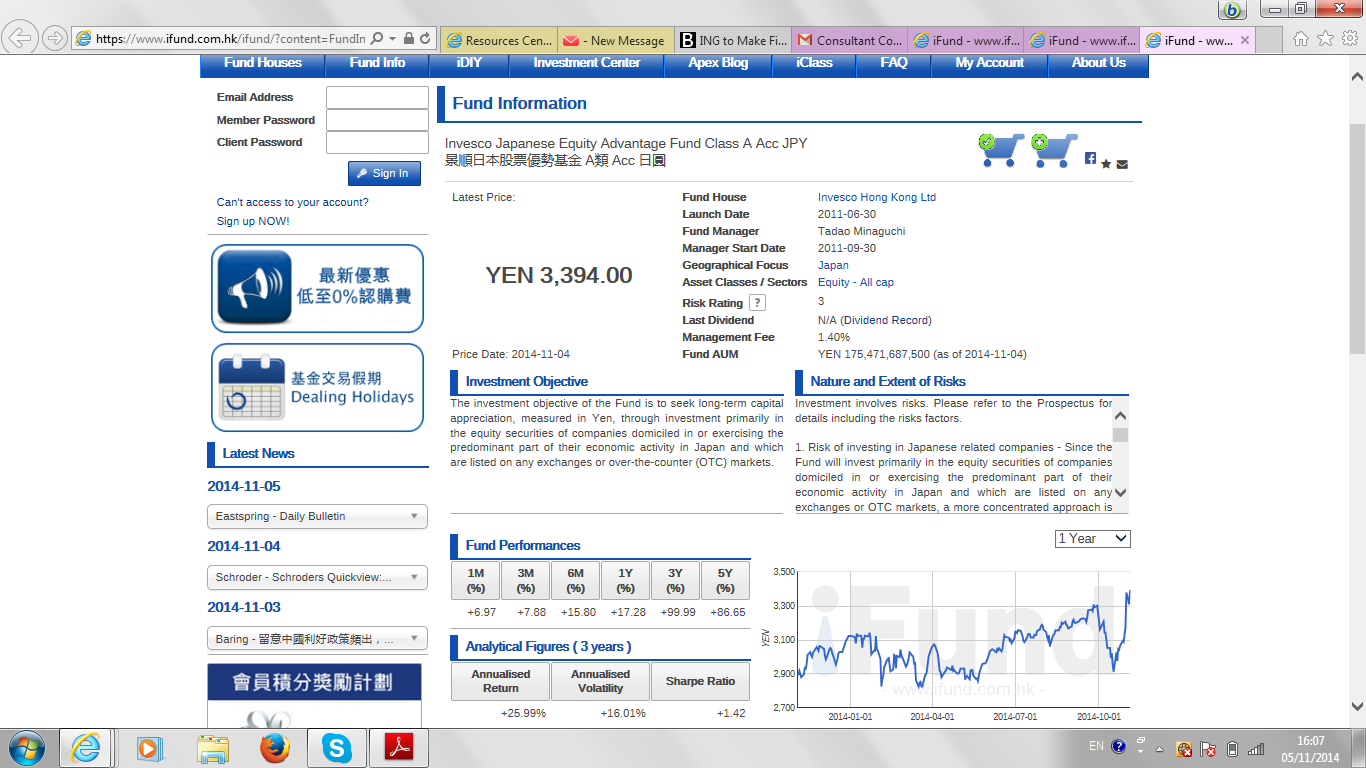The height and width of the screenshot is (768, 1366).
Task: Open the Dealing Holidays calendar banner
Action: tap(317, 388)
